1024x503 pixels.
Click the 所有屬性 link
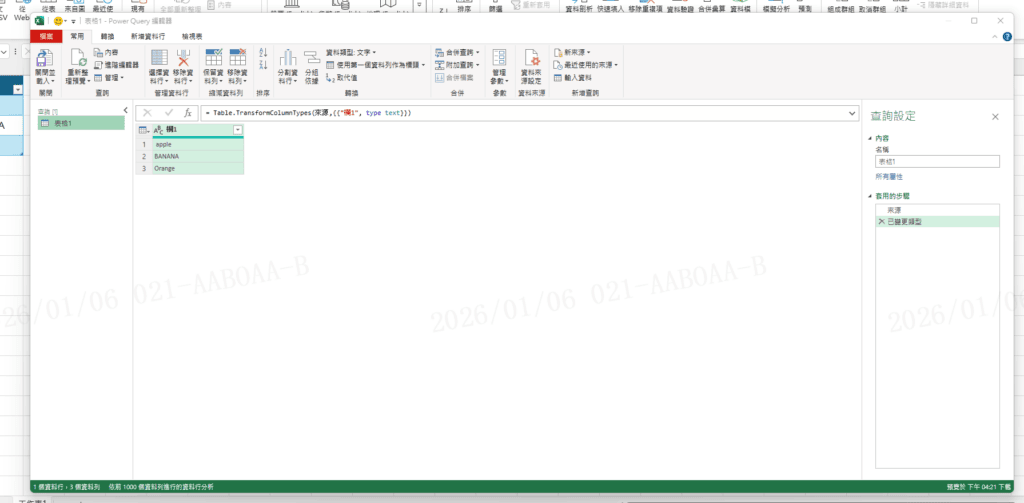[890, 175]
